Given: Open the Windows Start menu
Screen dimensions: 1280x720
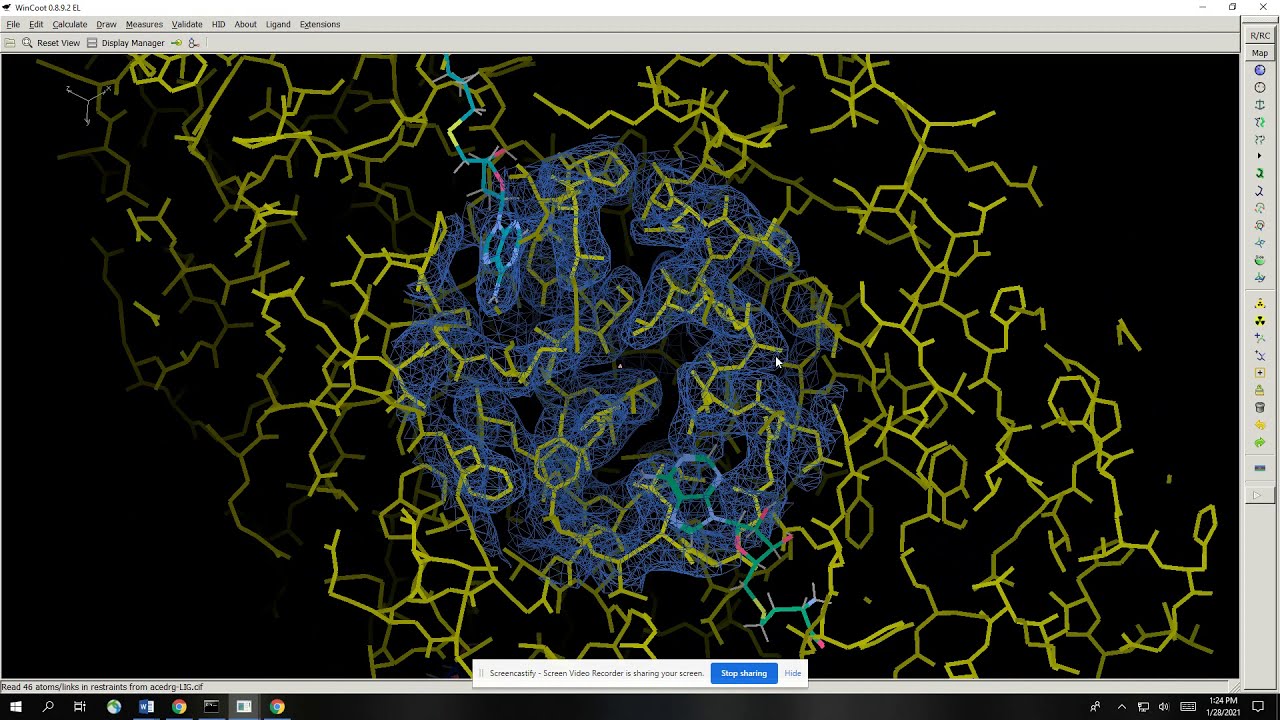Looking at the screenshot, I should tap(15, 707).
